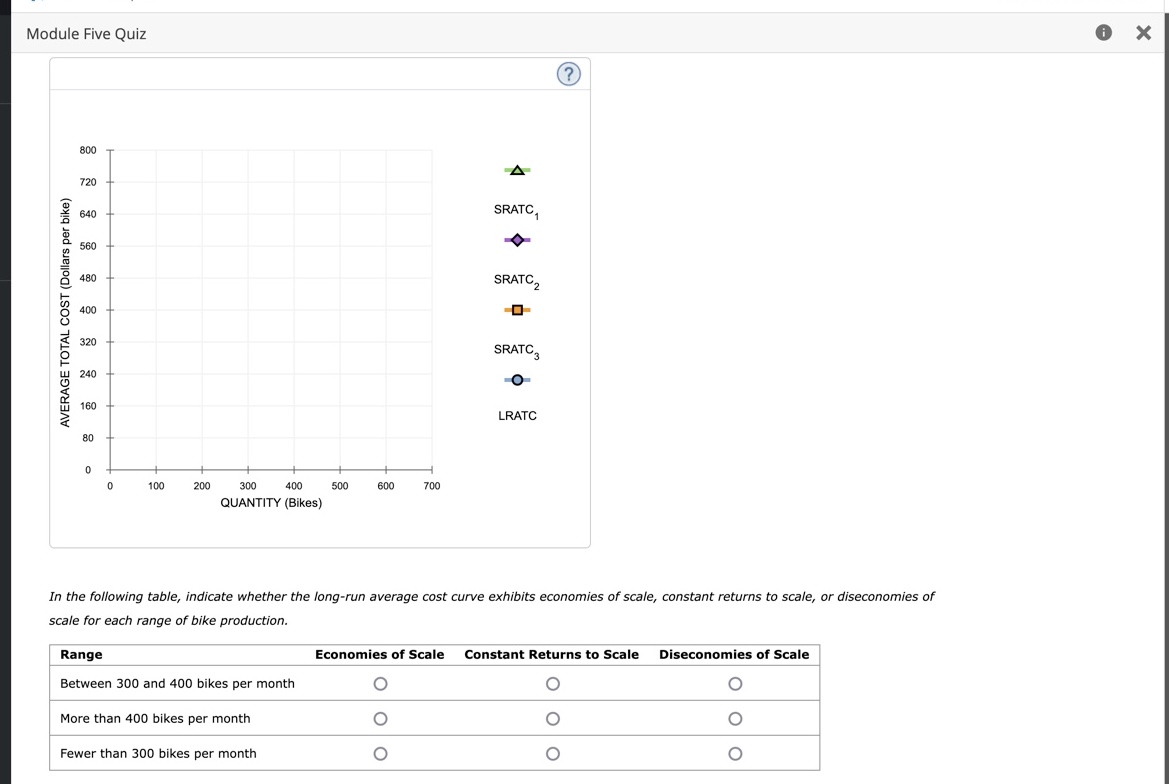
Task: Select Economies of Scale for more than 400 bikes
Action: (380, 718)
